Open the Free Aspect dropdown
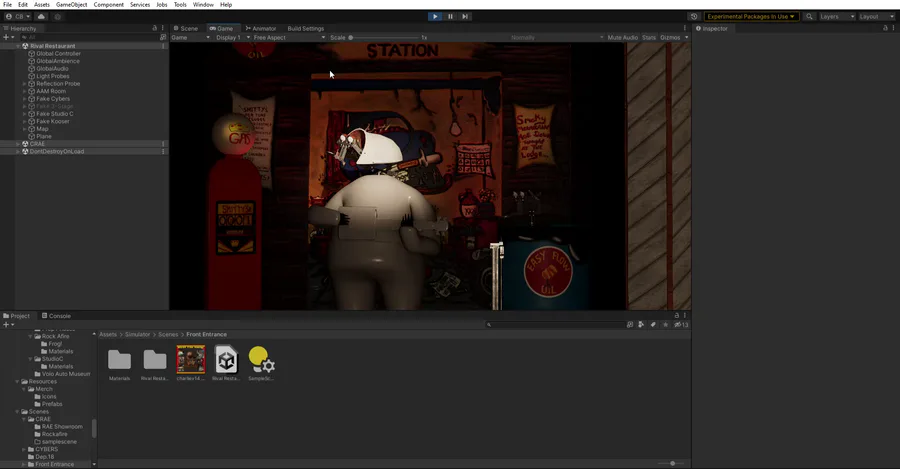Screen dimensions: 900x469 (x=289, y=37)
